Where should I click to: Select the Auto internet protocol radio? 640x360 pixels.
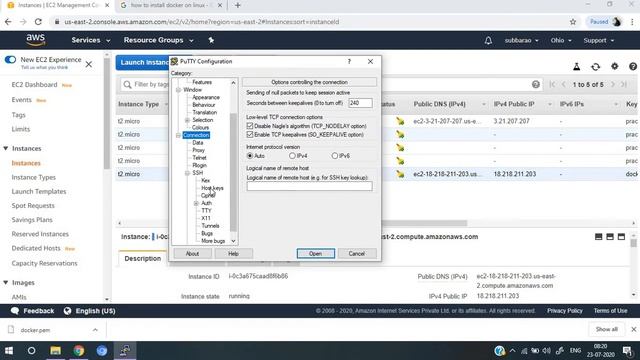(x=250, y=156)
